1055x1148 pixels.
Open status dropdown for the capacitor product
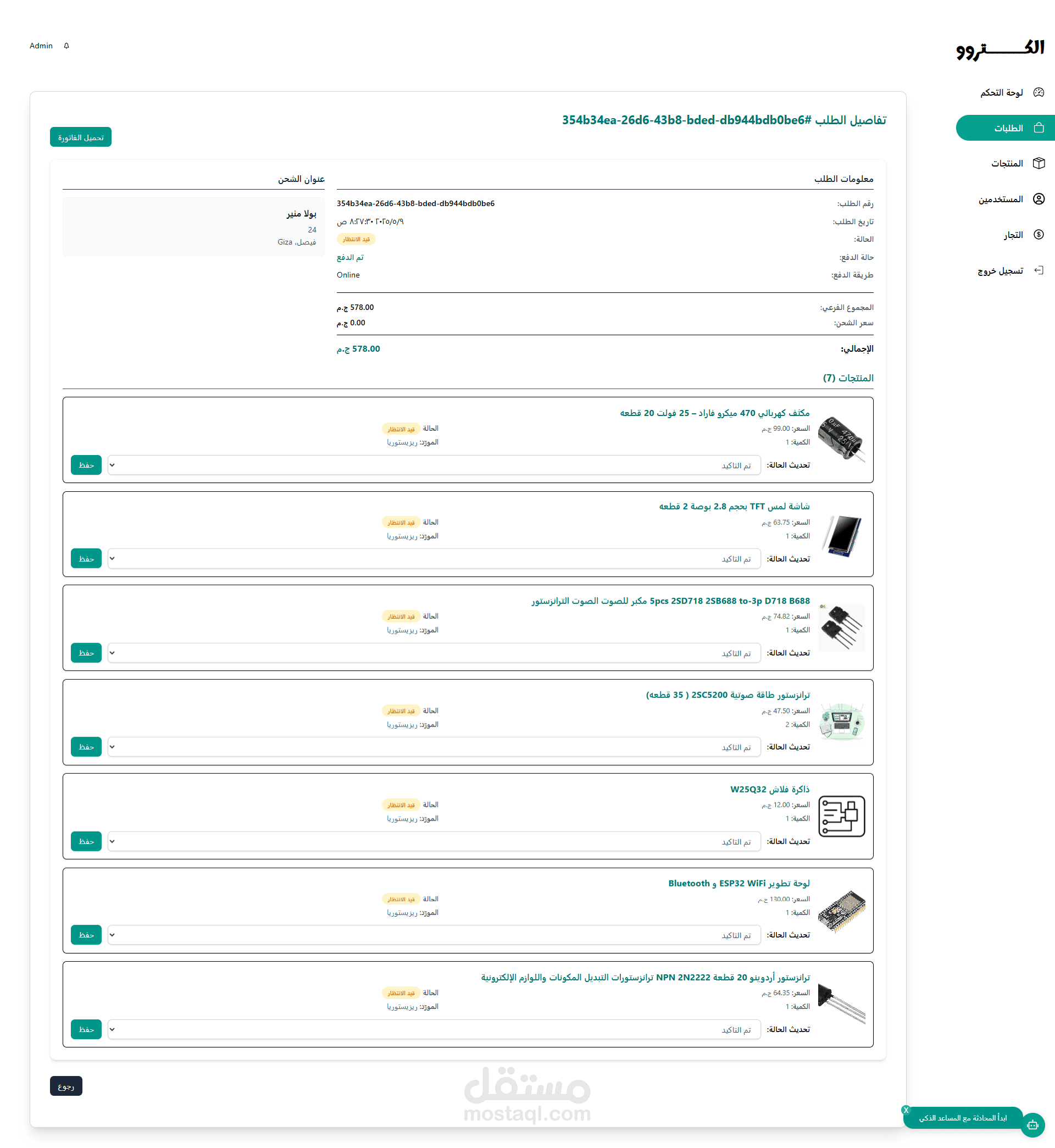pos(434,465)
